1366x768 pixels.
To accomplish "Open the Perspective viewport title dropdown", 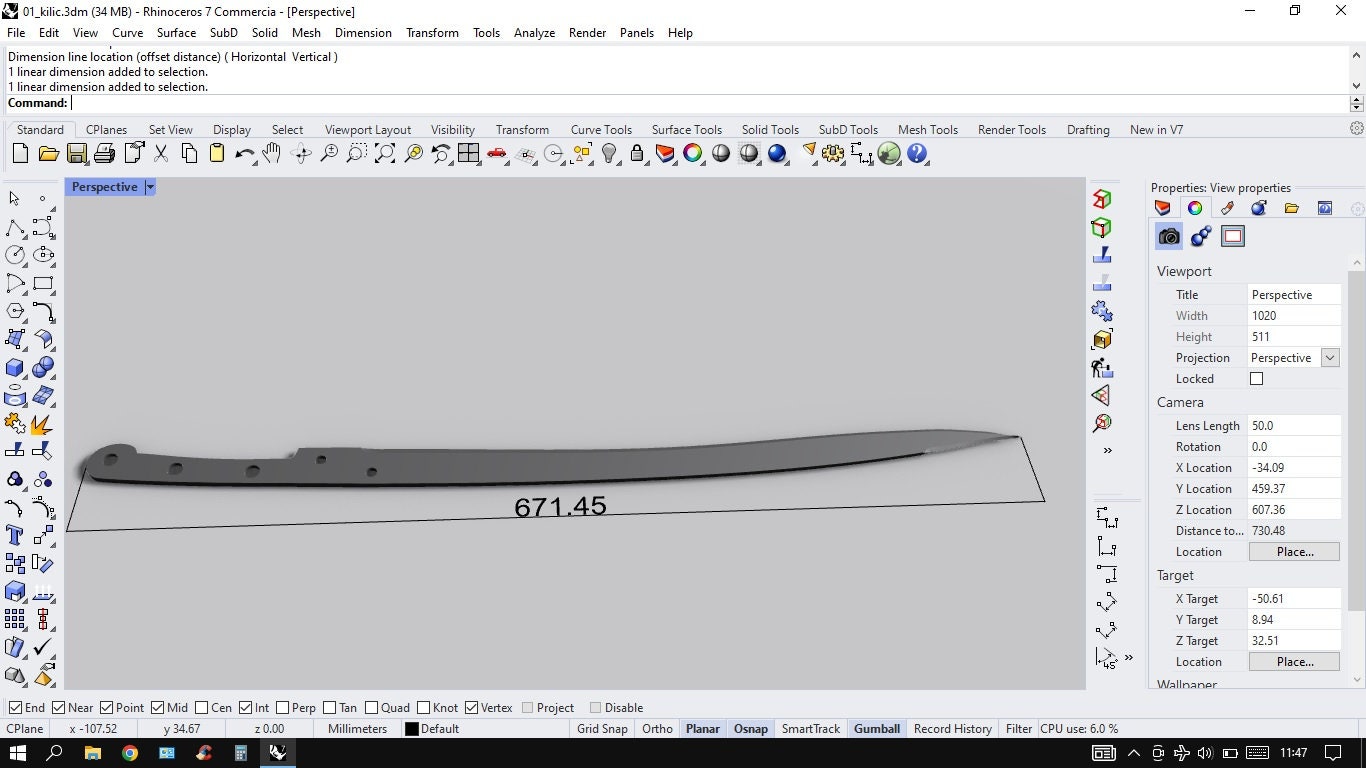I will coord(150,187).
